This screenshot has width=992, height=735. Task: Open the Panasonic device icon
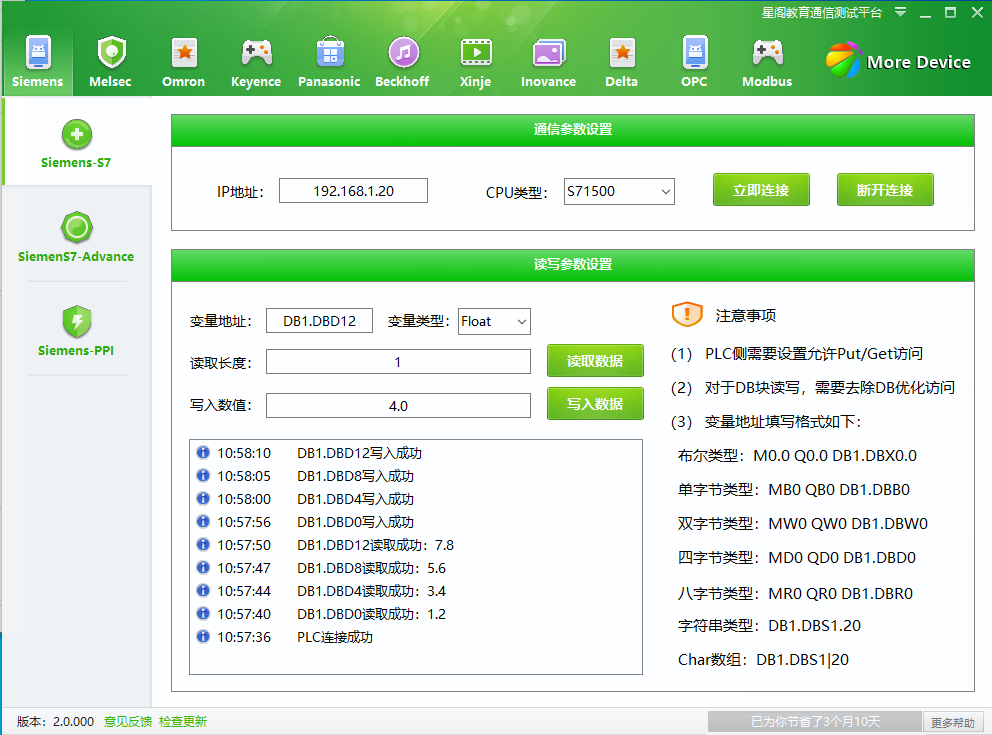pyautogui.click(x=330, y=53)
